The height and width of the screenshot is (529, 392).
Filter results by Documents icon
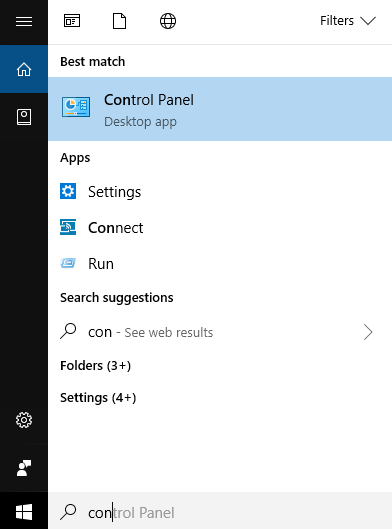(x=119, y=21)
